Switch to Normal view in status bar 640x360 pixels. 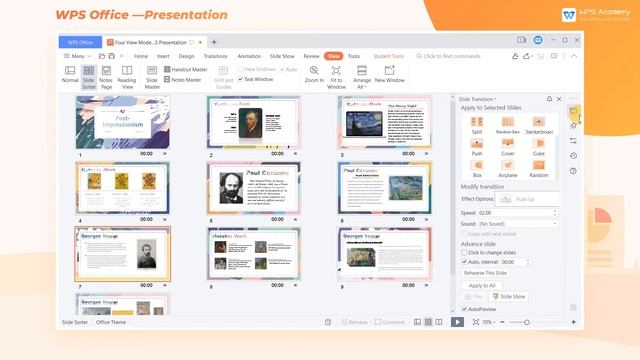[x=417, y=322]
